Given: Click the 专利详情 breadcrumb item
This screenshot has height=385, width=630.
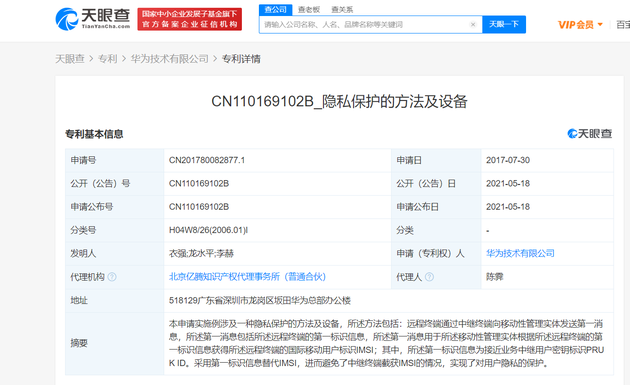Looking at the screenshot, I should (x=241, y=59).
